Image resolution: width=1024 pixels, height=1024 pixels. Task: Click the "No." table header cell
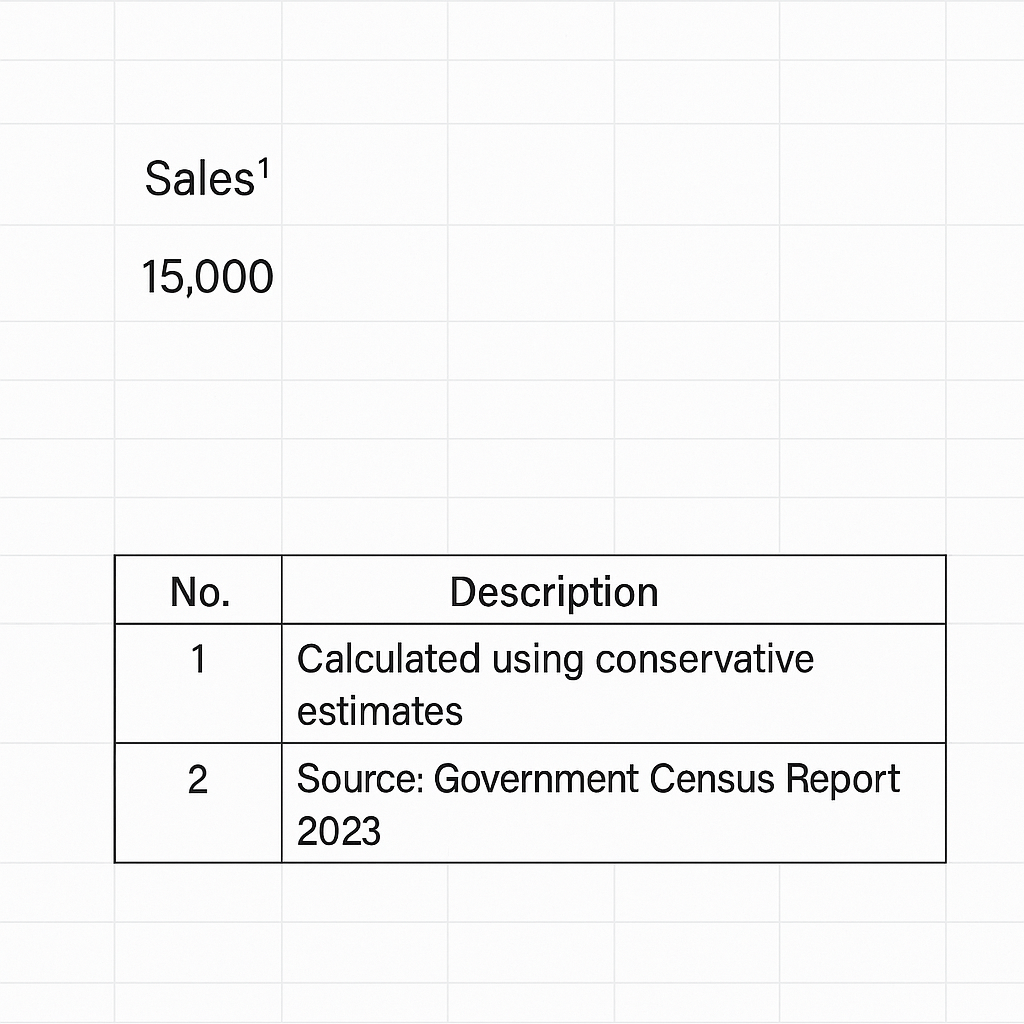(x=199, y=592)
